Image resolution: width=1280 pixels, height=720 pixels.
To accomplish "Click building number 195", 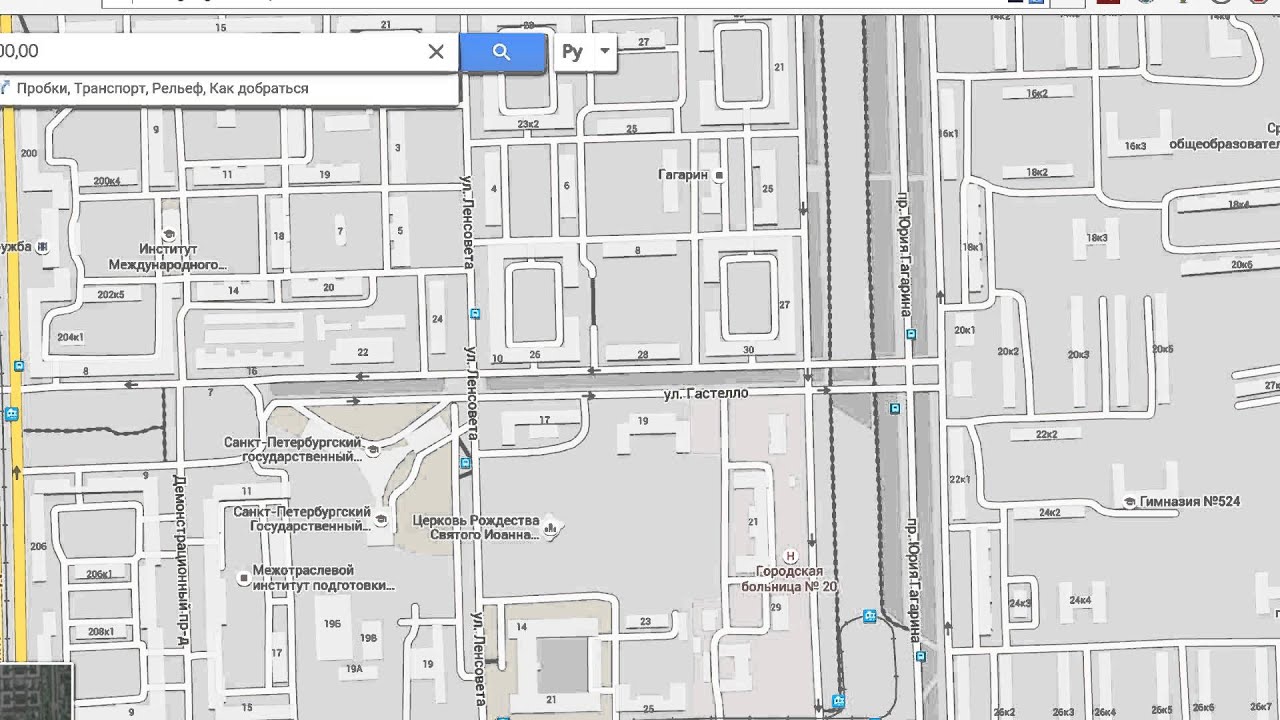I will [332, 624].
